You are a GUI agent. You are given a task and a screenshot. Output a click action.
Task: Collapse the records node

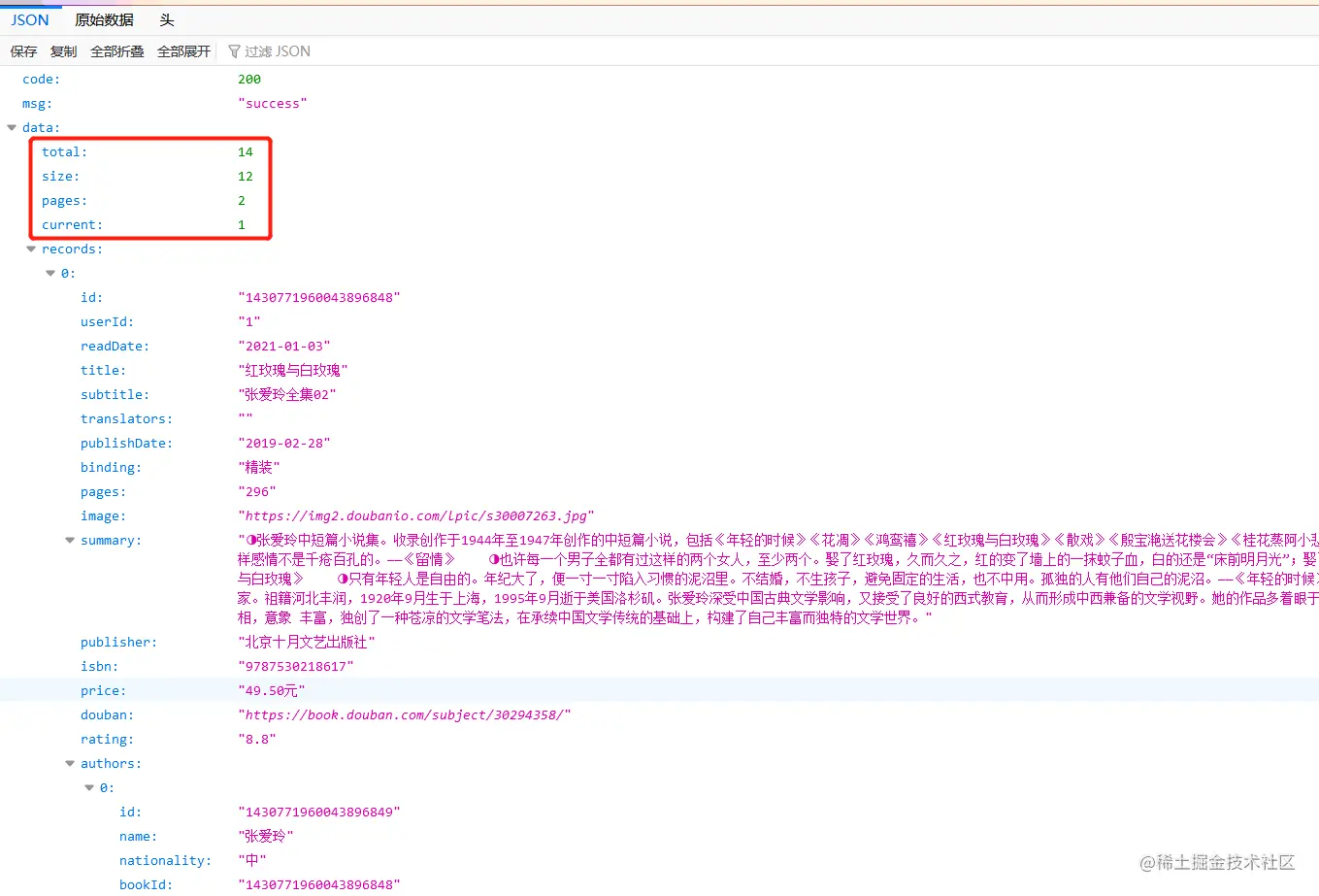click(31, 249)
